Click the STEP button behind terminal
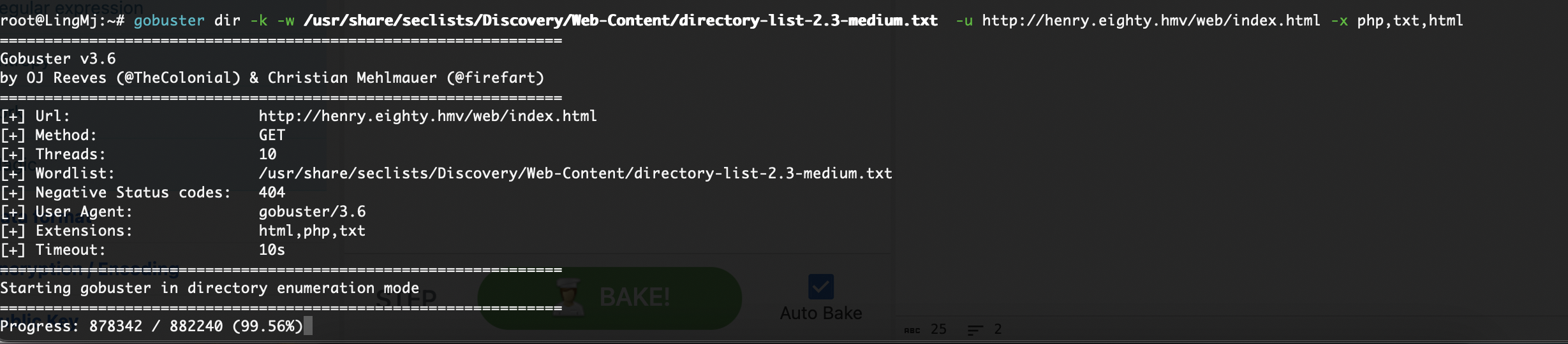The height and width of the screenshot is (344, 1568). coord(406,298)
